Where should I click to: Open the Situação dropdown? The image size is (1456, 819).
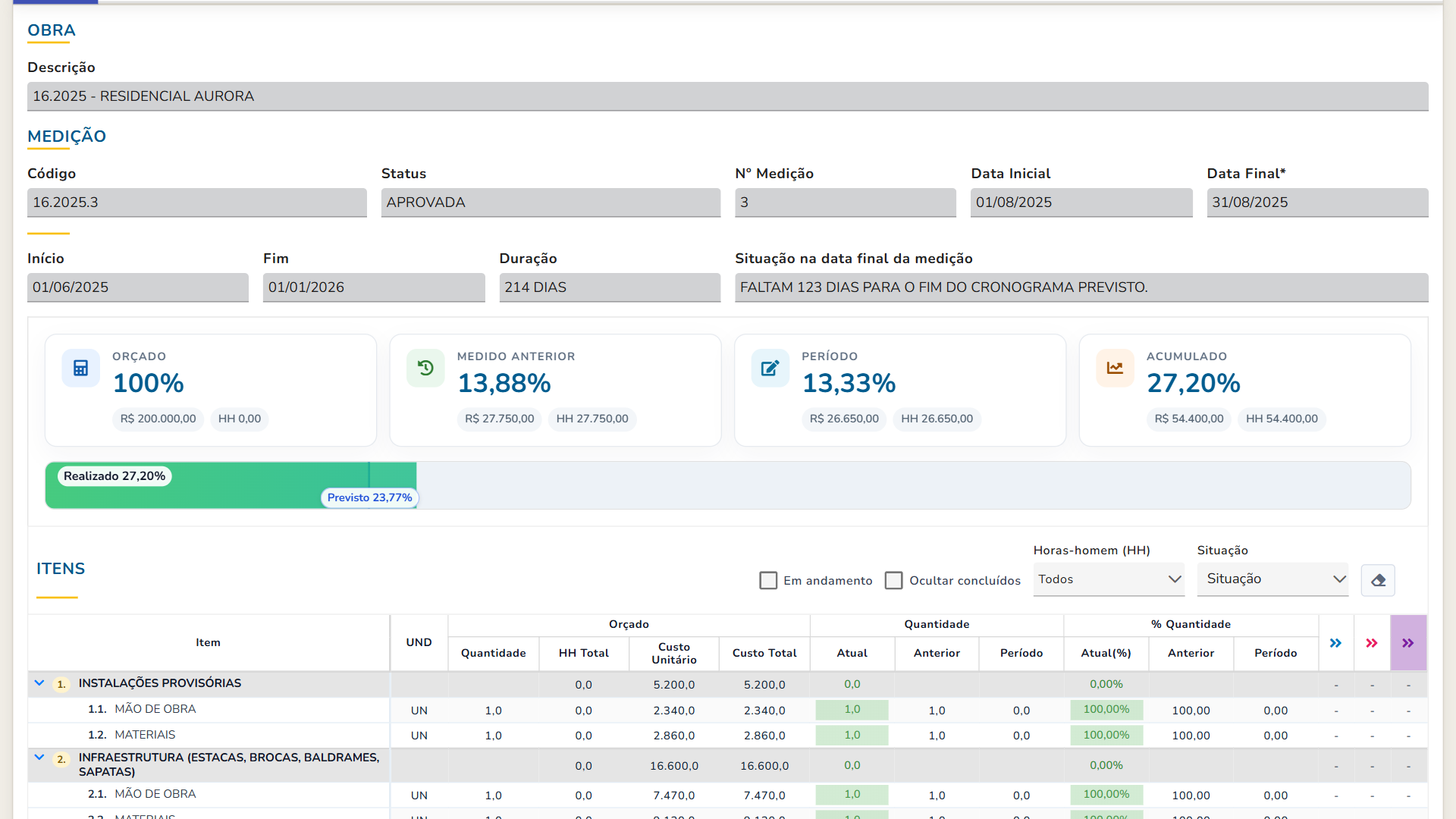click(1272, 579)
